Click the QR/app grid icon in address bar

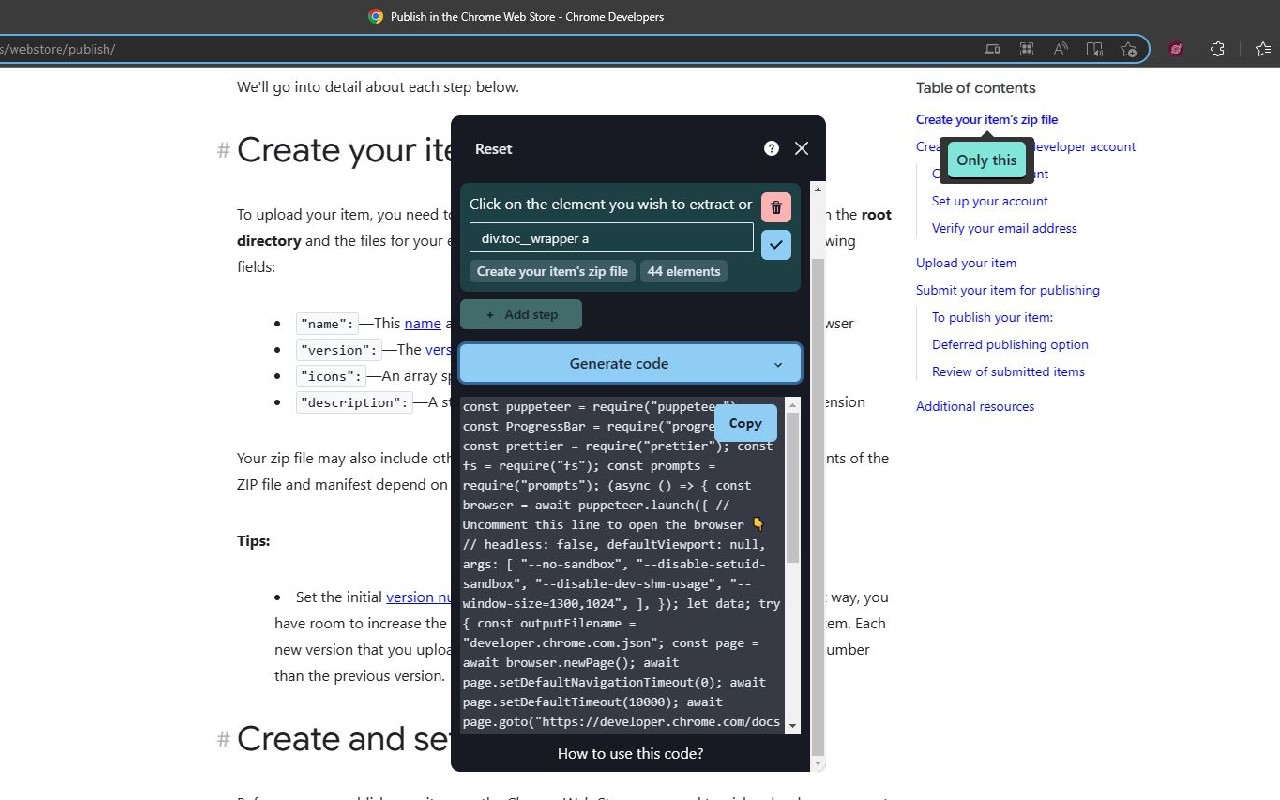[x=1026, y=49]
